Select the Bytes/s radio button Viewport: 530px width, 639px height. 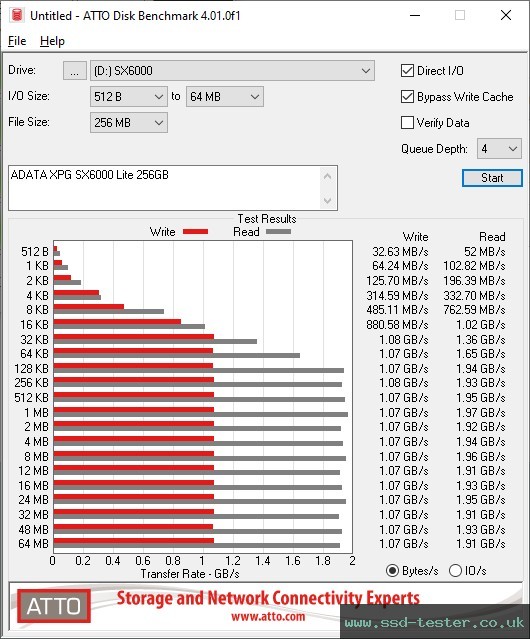(x=392, y=571)
